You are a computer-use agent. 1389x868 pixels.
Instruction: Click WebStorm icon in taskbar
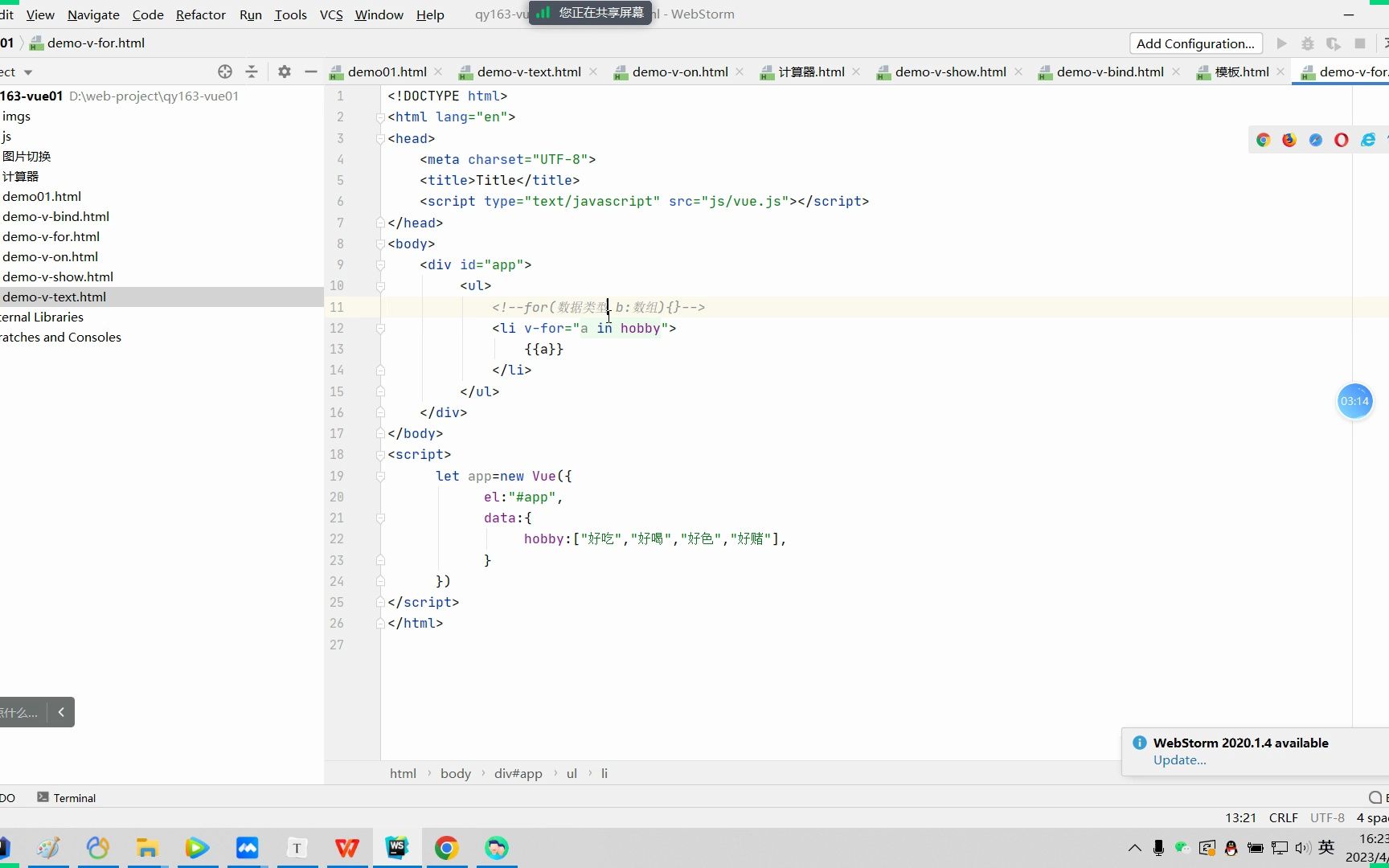coord(397,848)
